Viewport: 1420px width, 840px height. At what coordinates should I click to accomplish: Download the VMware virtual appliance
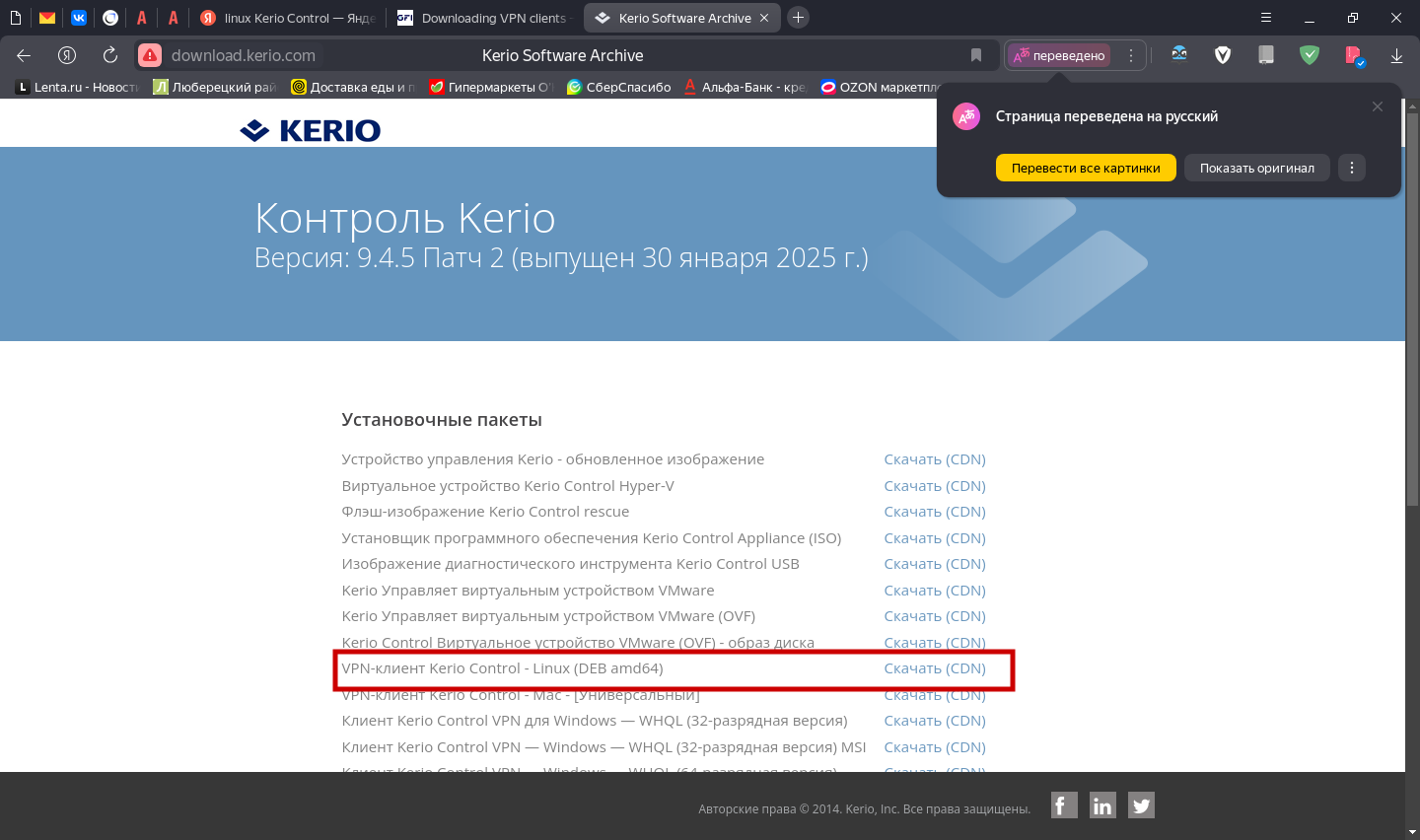[935, 591]
